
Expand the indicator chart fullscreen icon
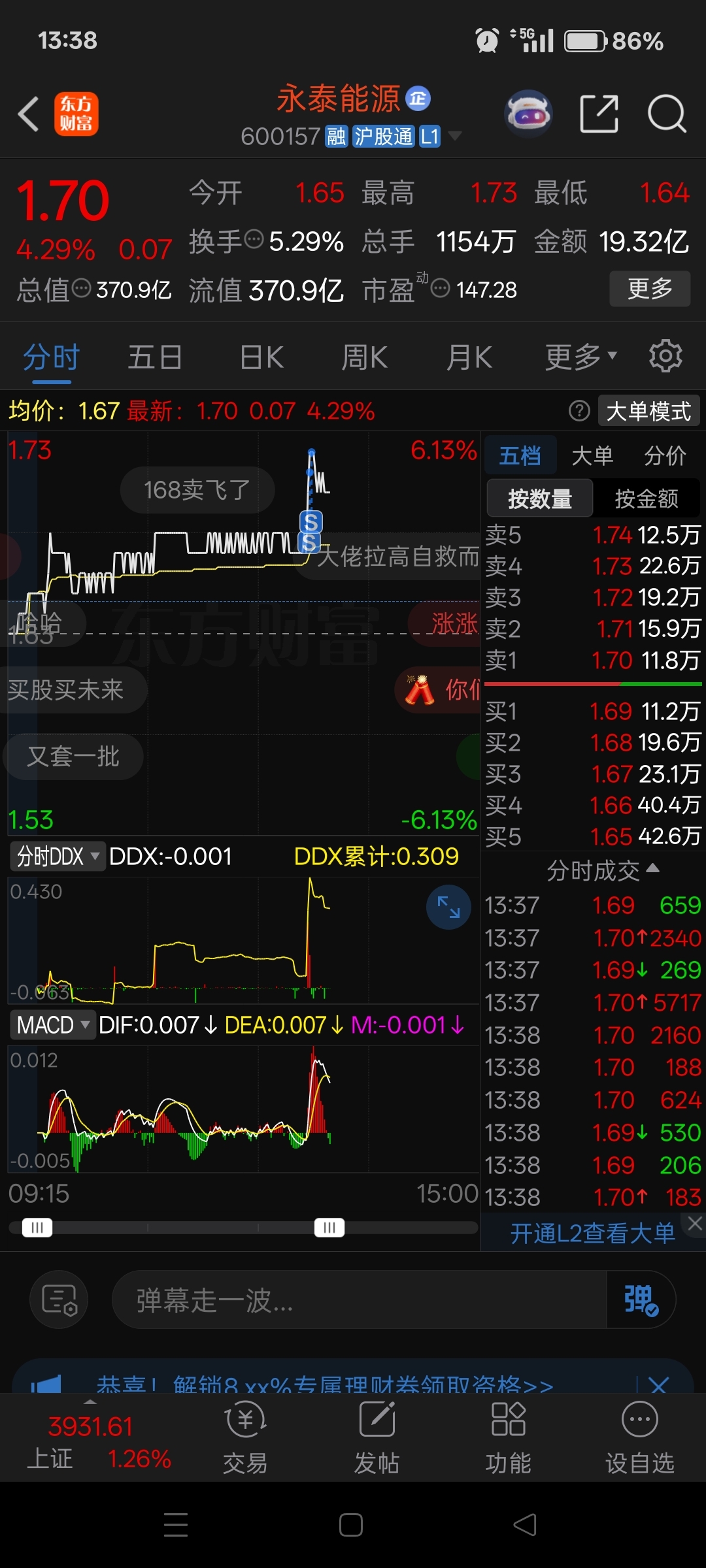pyautogui.click(x=448, y=907)
